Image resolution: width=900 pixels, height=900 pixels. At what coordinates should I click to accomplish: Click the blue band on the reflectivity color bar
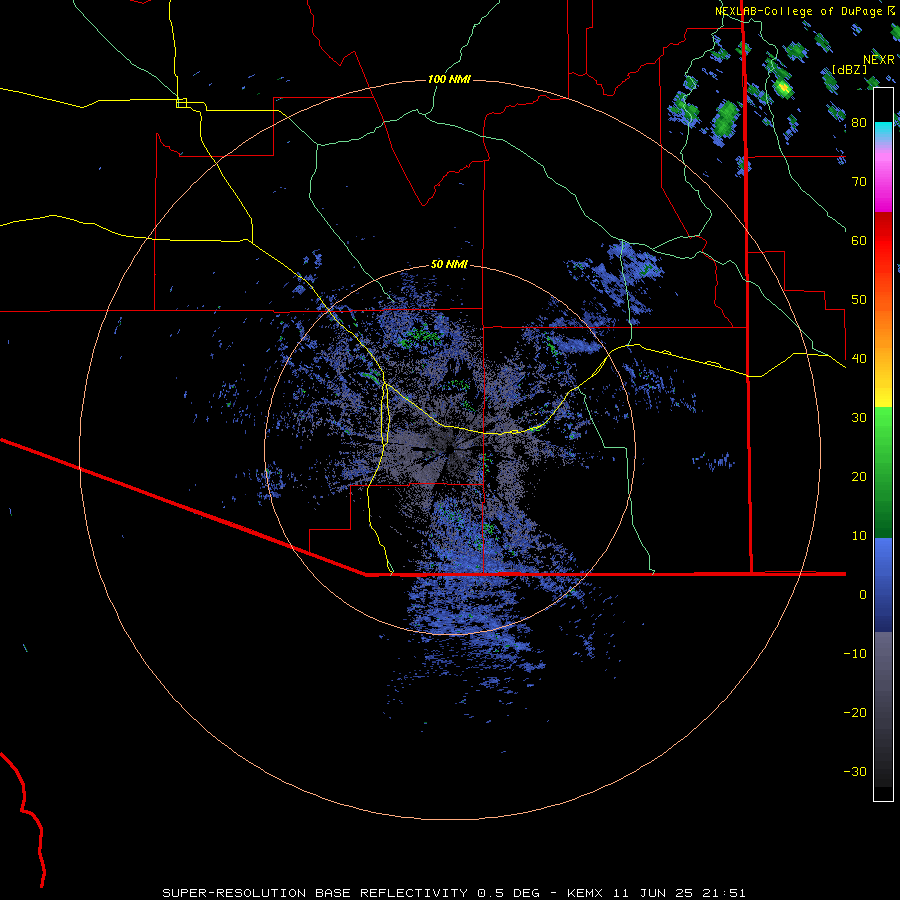(883, 585)
